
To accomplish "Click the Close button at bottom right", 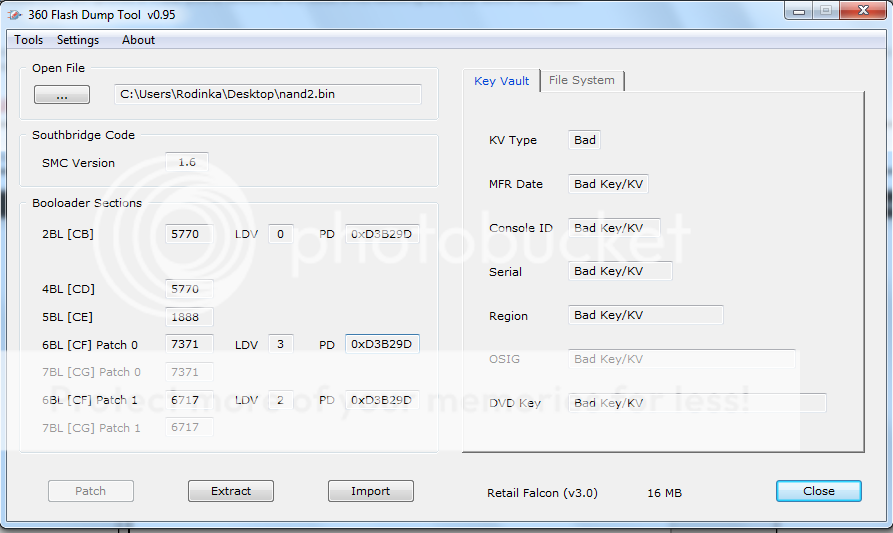I will [818, 491].
